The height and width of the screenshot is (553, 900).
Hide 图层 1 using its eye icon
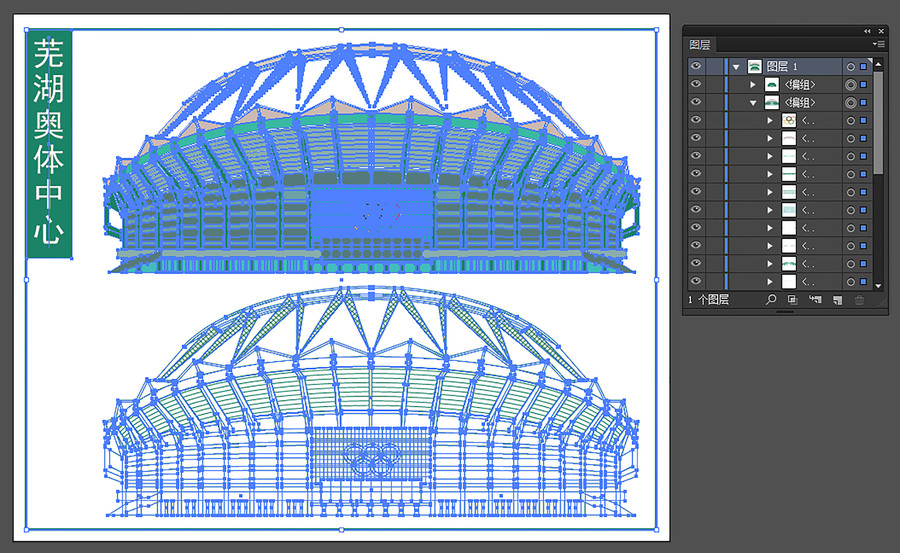696,66
